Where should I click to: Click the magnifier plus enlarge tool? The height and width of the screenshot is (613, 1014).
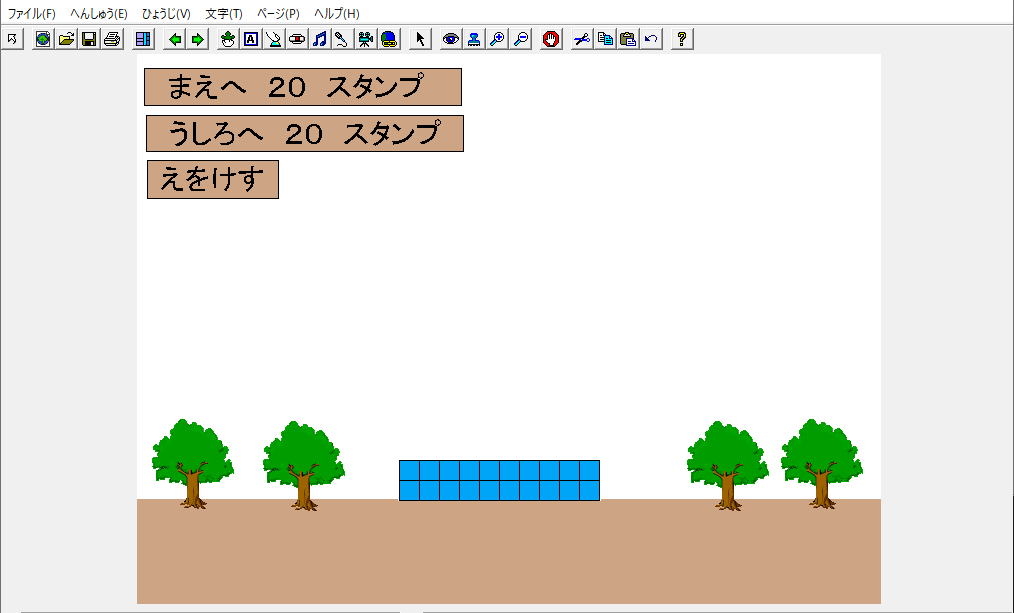click(x=497, y=39)
